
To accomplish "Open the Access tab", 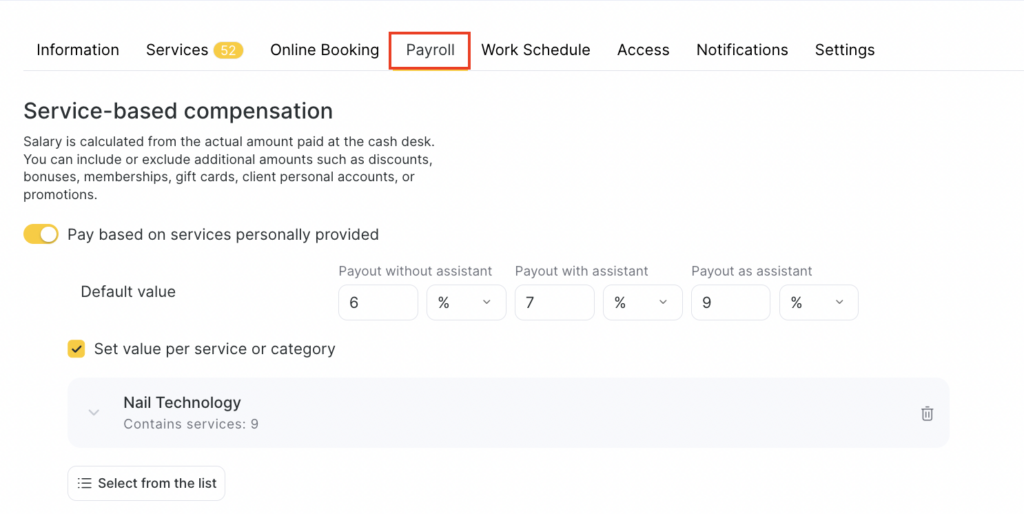I will tap(643, 50).
